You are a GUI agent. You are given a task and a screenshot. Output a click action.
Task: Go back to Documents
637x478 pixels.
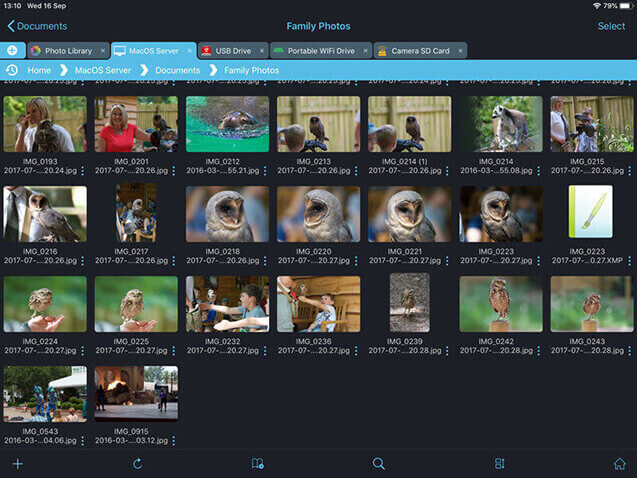pyautogui.click(x=37, y=26)
